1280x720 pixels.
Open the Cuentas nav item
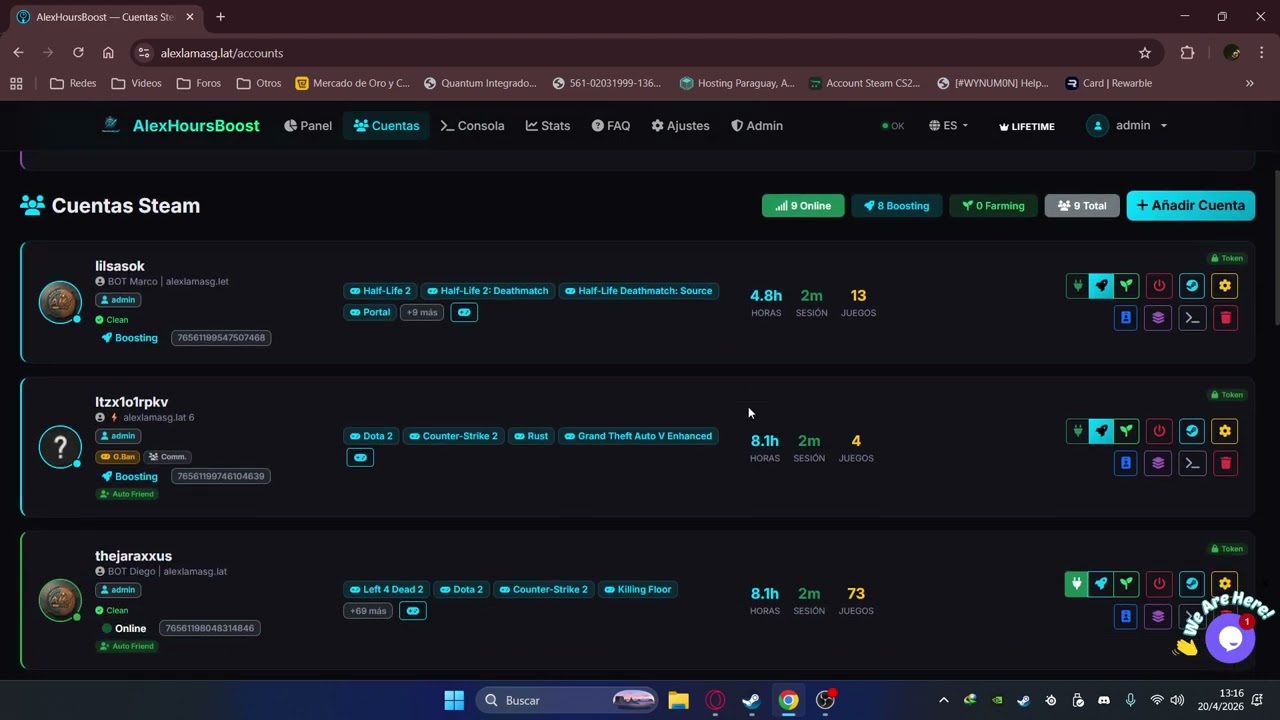point(386,126)
